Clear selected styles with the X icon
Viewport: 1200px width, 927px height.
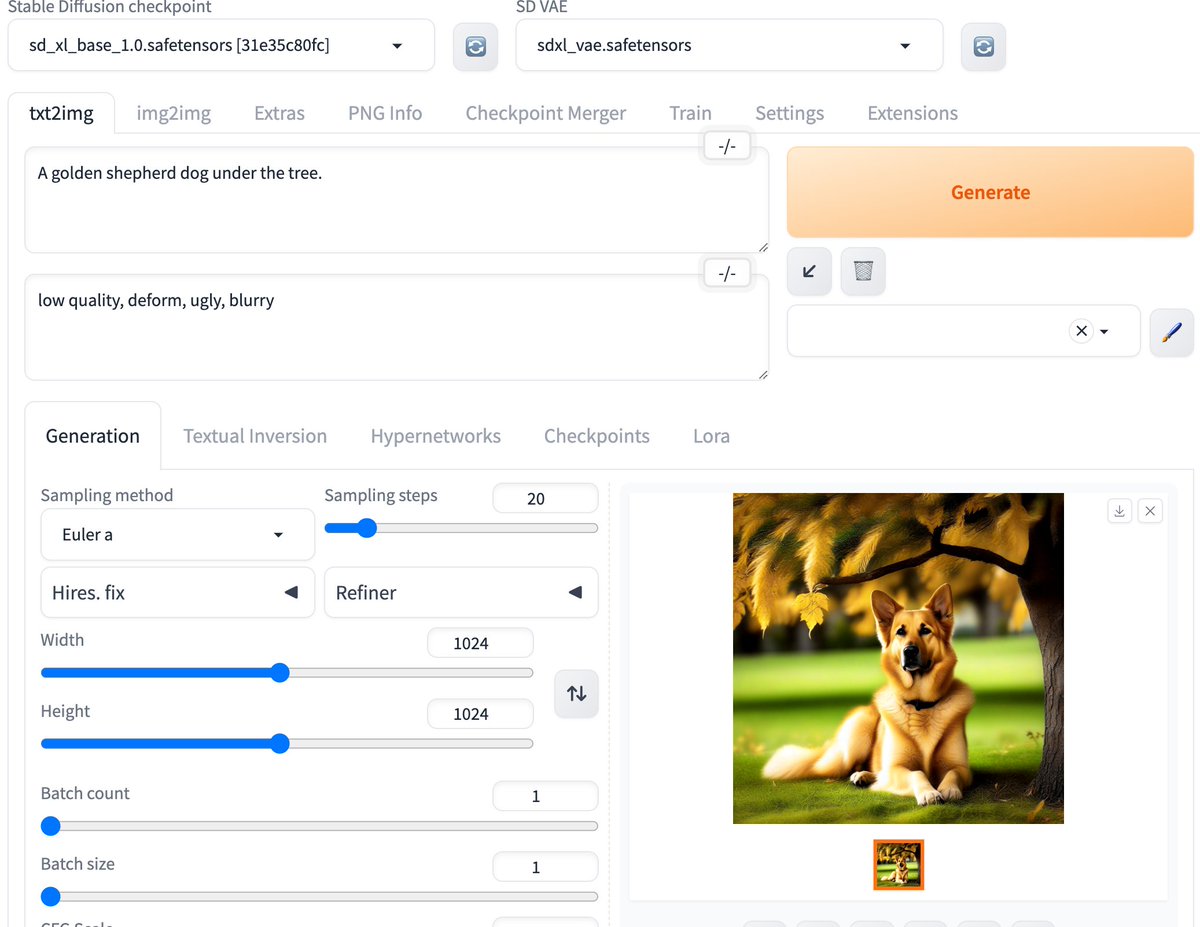point(1080,331)
